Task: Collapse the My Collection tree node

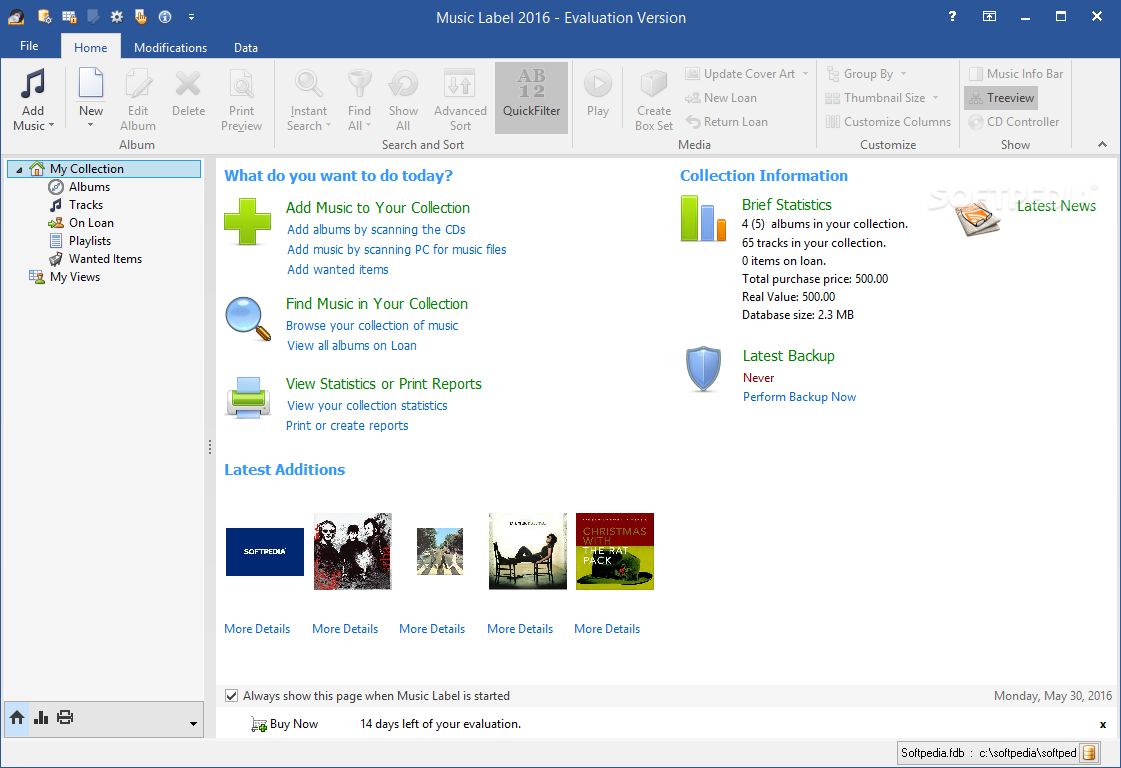Action: (19, 169)
